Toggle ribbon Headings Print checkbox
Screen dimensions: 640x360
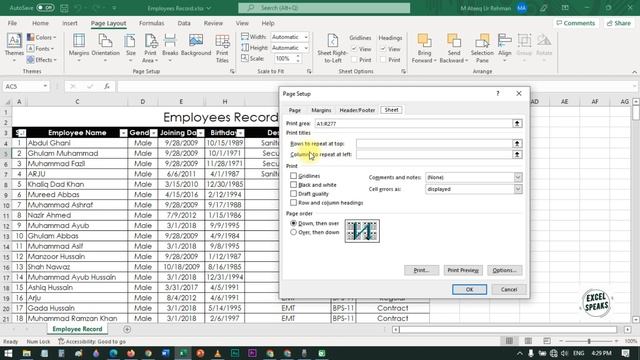[x=383, y=60]
